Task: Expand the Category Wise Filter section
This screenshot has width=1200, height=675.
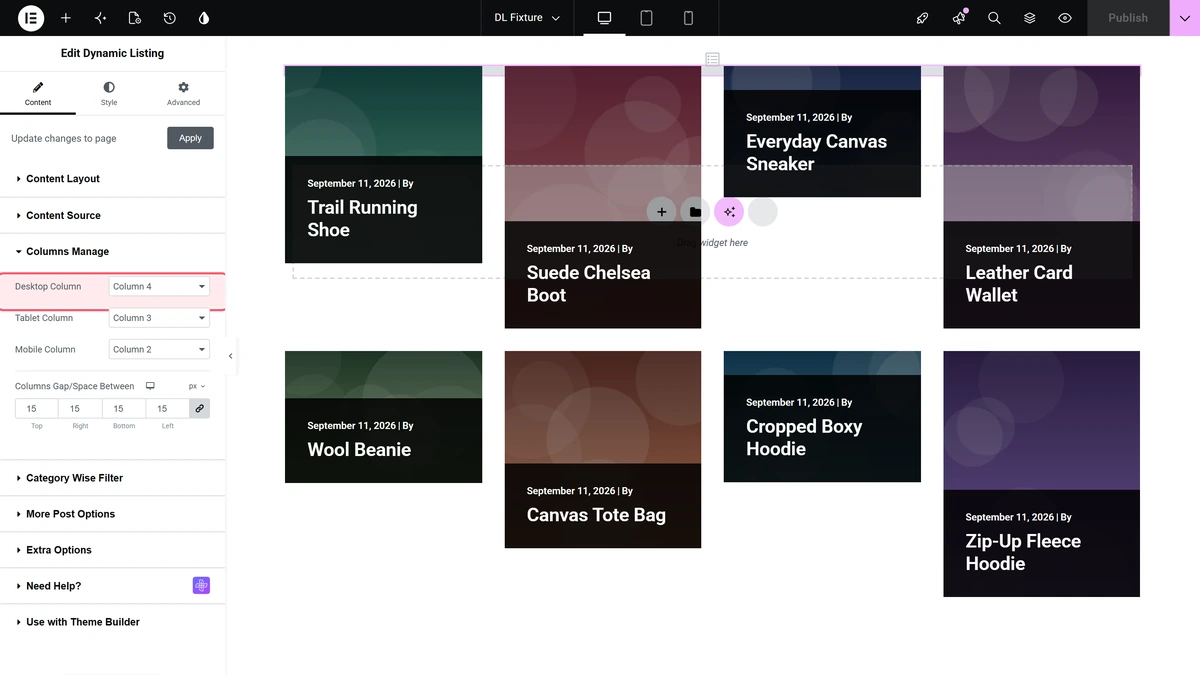Action: tap(113, 478)
